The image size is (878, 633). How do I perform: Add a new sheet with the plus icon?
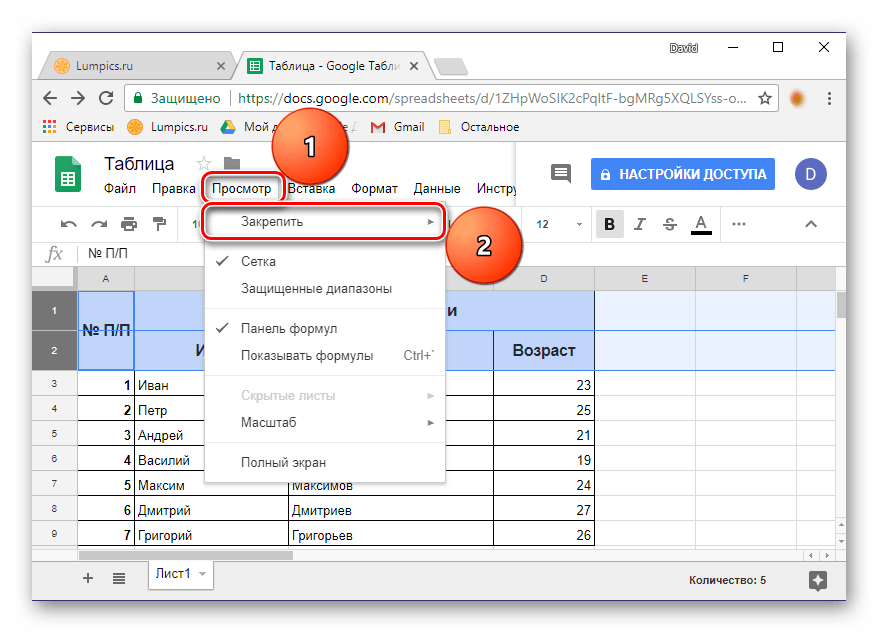point(88,578)
